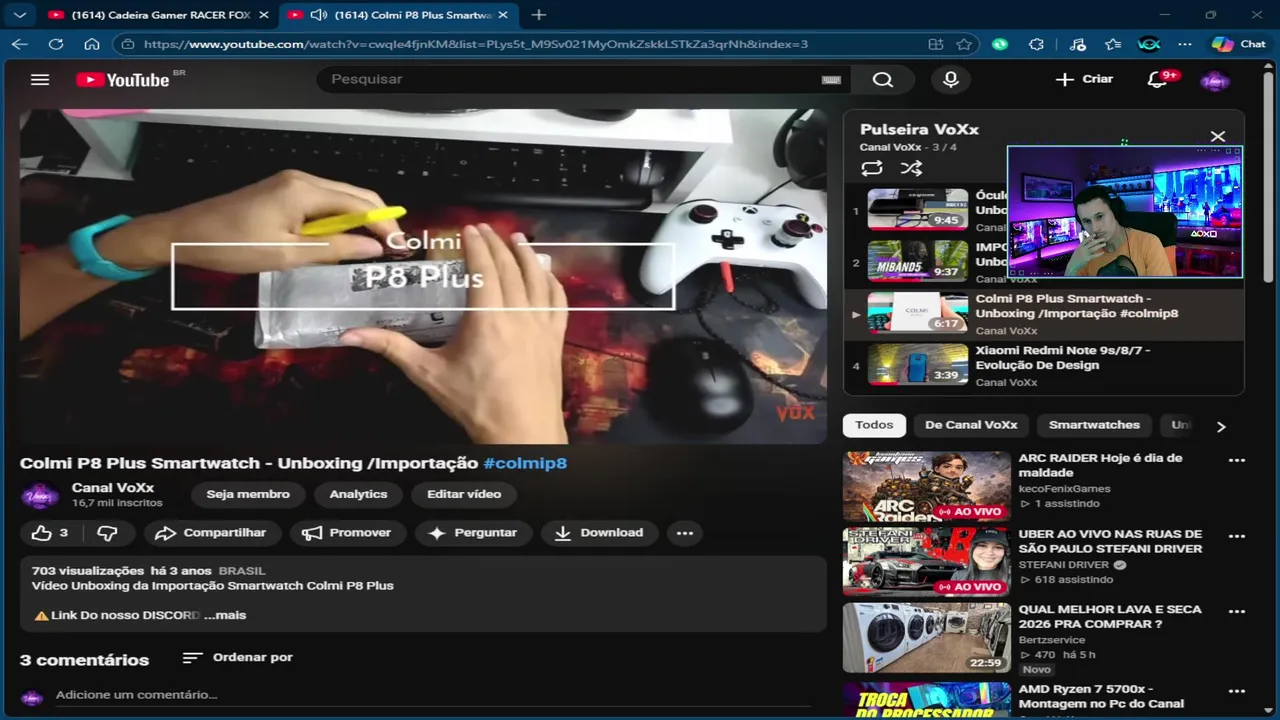Add page to favorites star
Viewport: 1280px width, 720px height.
click(963, 44)
